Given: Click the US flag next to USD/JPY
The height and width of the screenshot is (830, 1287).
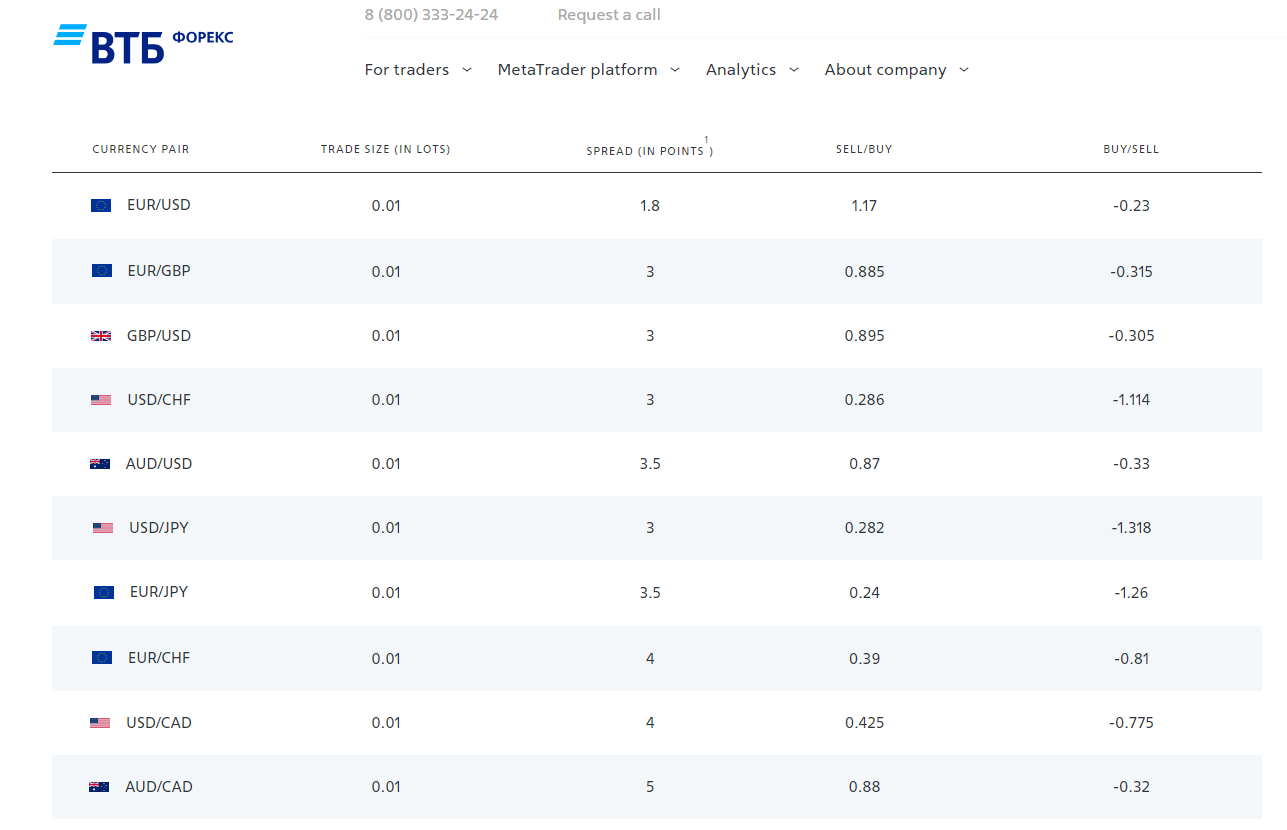Looking at the screenshot, I should [103, 528].
